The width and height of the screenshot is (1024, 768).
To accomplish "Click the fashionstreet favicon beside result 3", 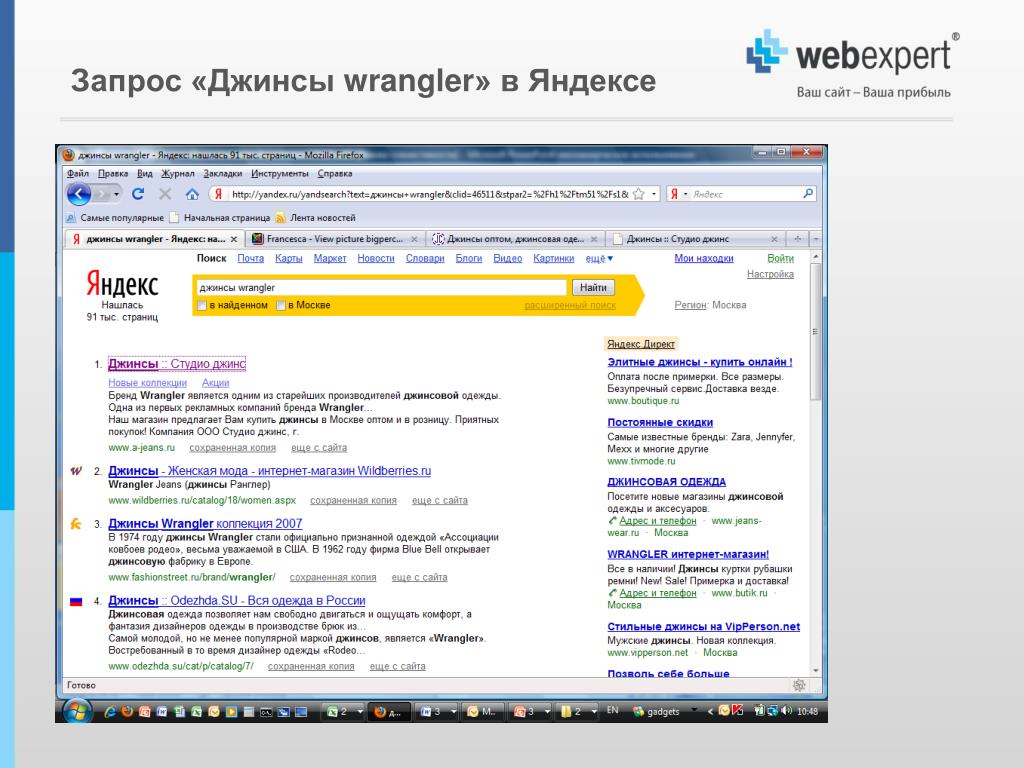I will point(76,524).
